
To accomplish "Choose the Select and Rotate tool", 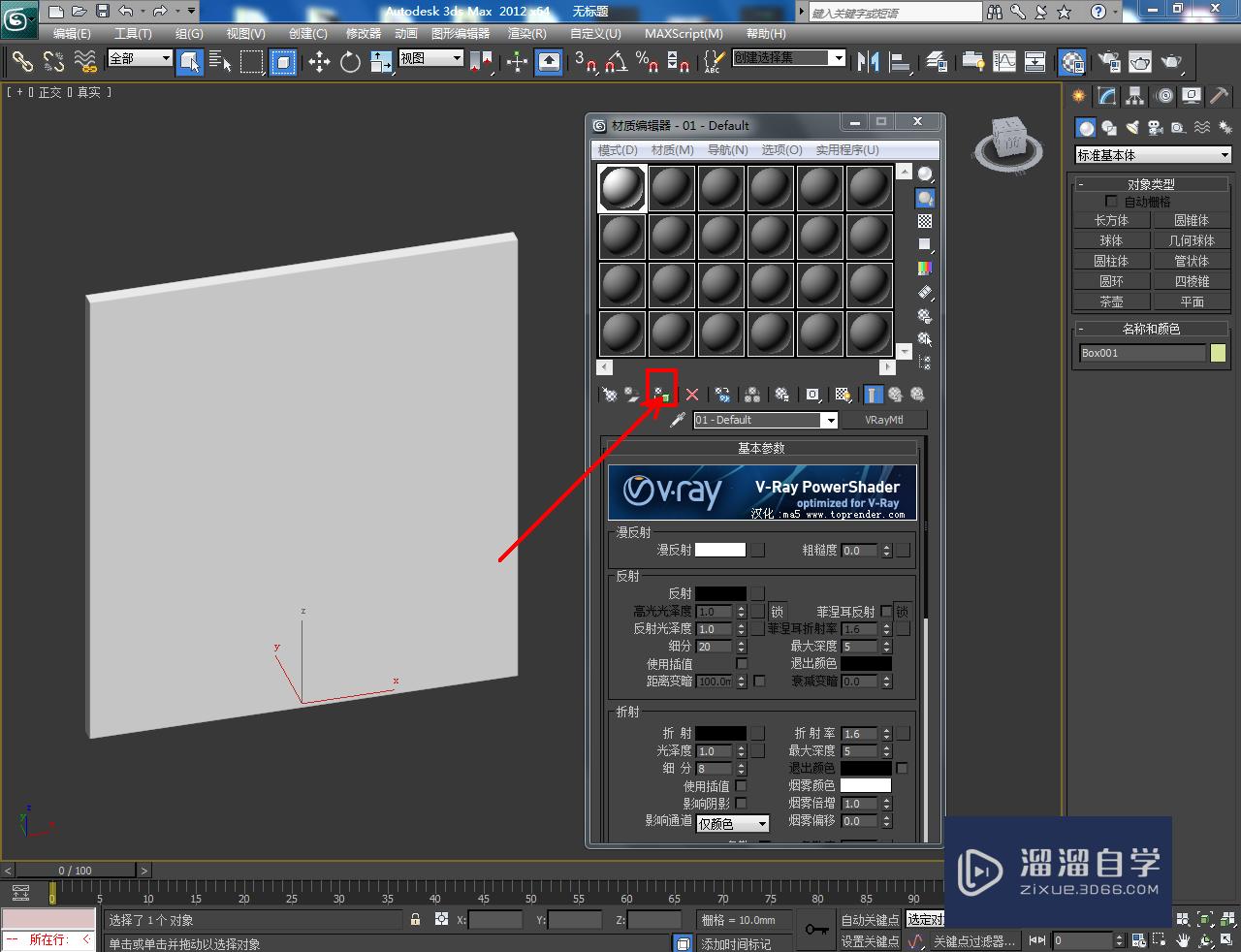I will point(350,62).
